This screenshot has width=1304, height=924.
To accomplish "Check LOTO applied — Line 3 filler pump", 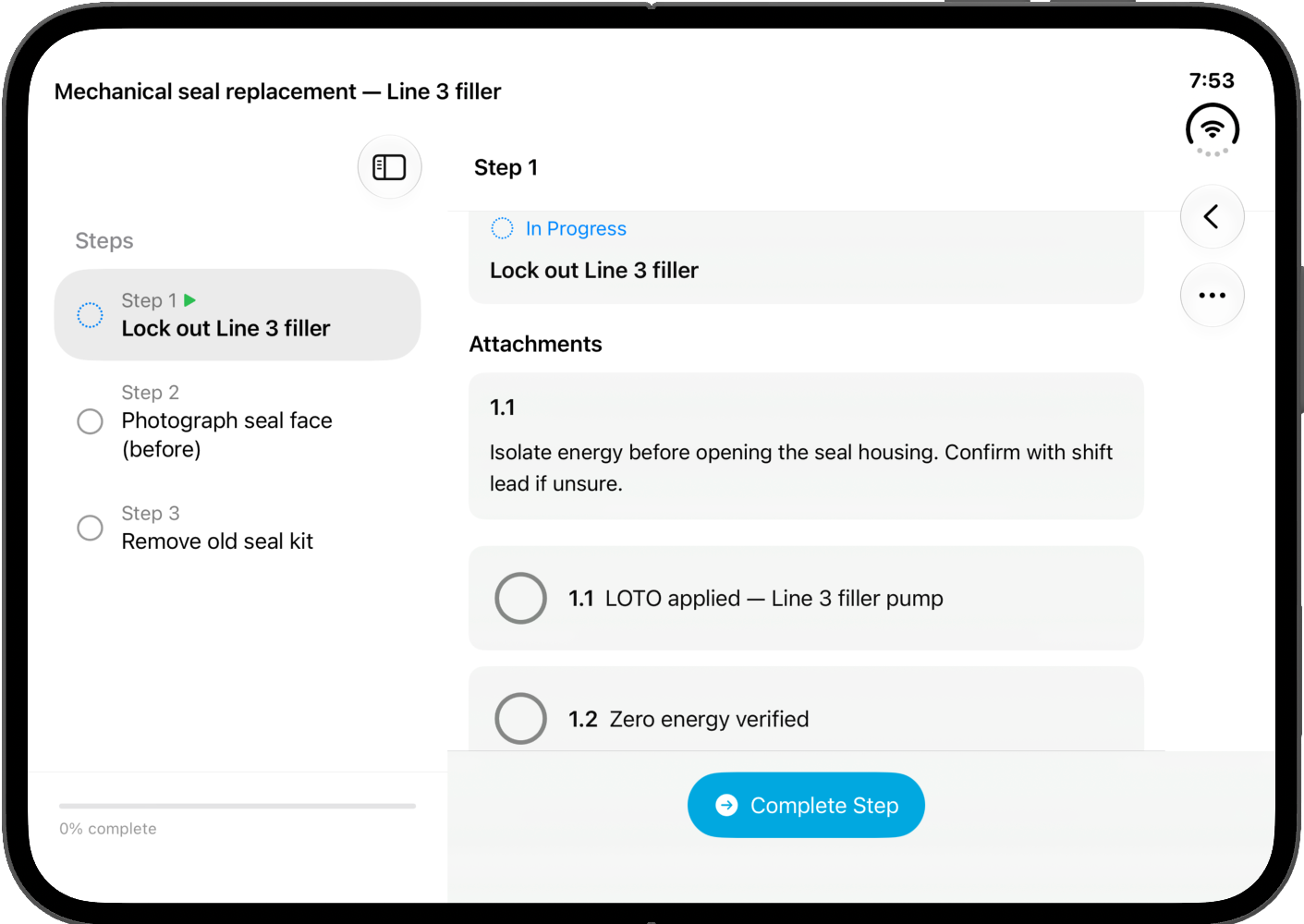I will [520, 598].
